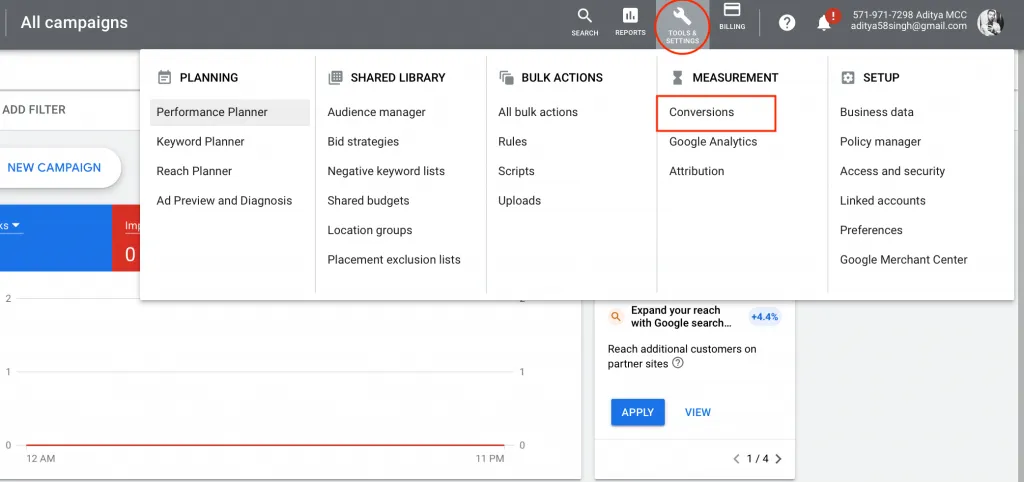Click account email aditya58singh@gmail.com

click(x=908, y=26)
